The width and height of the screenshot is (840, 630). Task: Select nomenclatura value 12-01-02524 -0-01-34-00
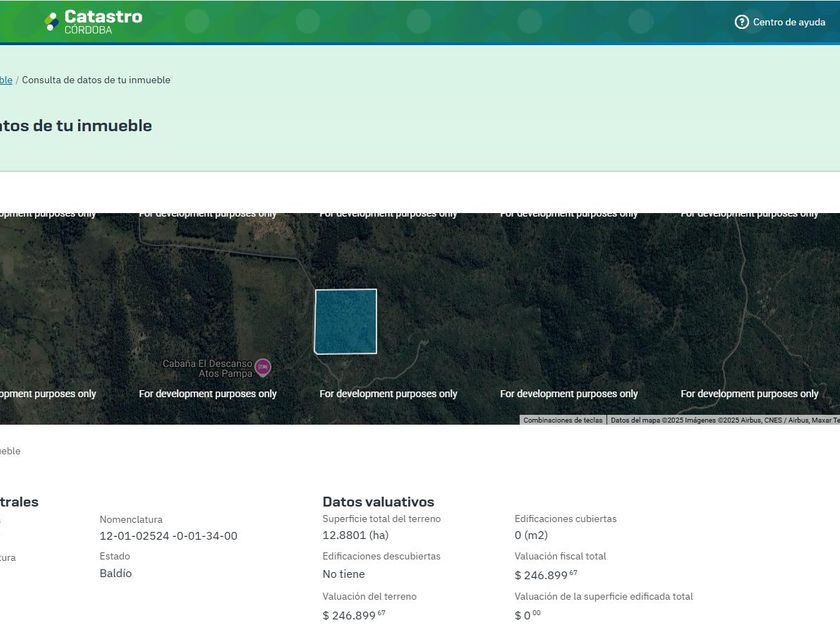coord(168,536)
